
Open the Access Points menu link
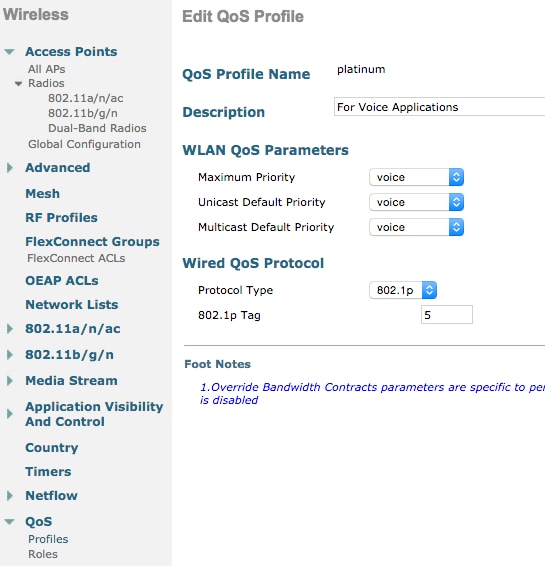coord(71,52)
